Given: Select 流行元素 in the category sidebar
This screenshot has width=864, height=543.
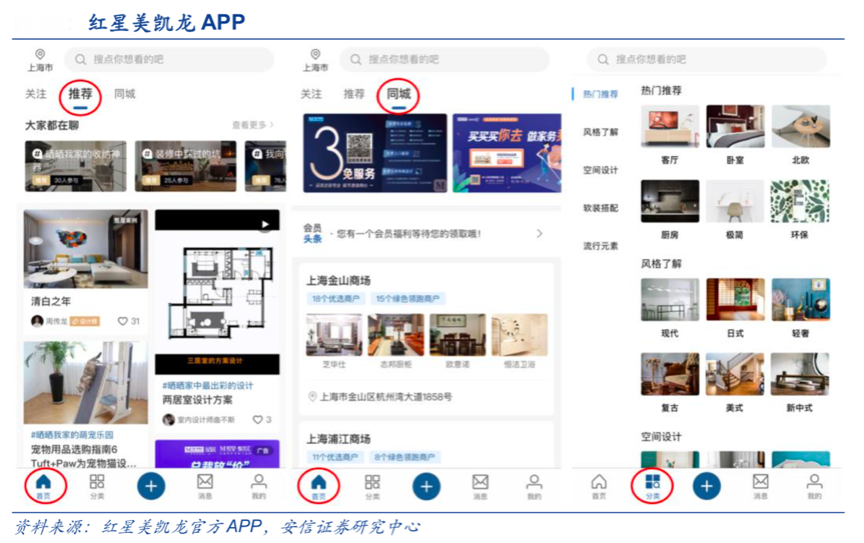Looking at the screenshot, I should [601, 246].
